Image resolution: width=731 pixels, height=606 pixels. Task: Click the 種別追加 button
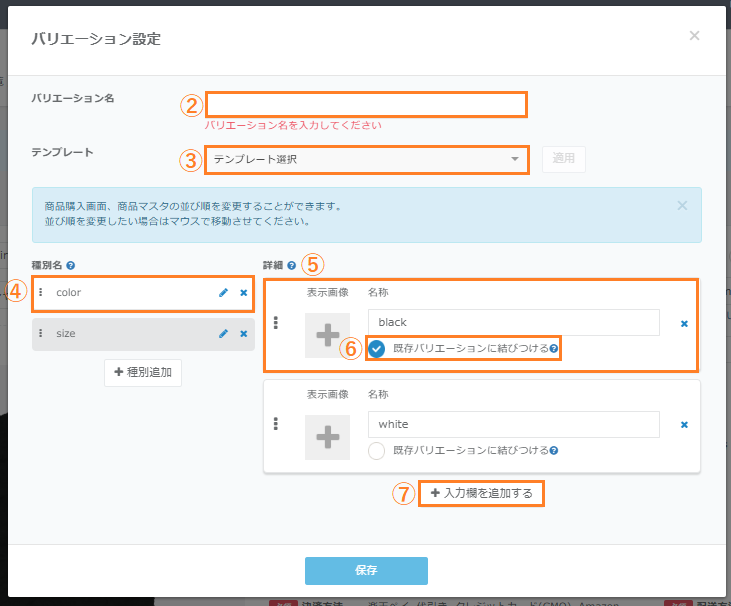pyautogui.click(x=142, y=372)
